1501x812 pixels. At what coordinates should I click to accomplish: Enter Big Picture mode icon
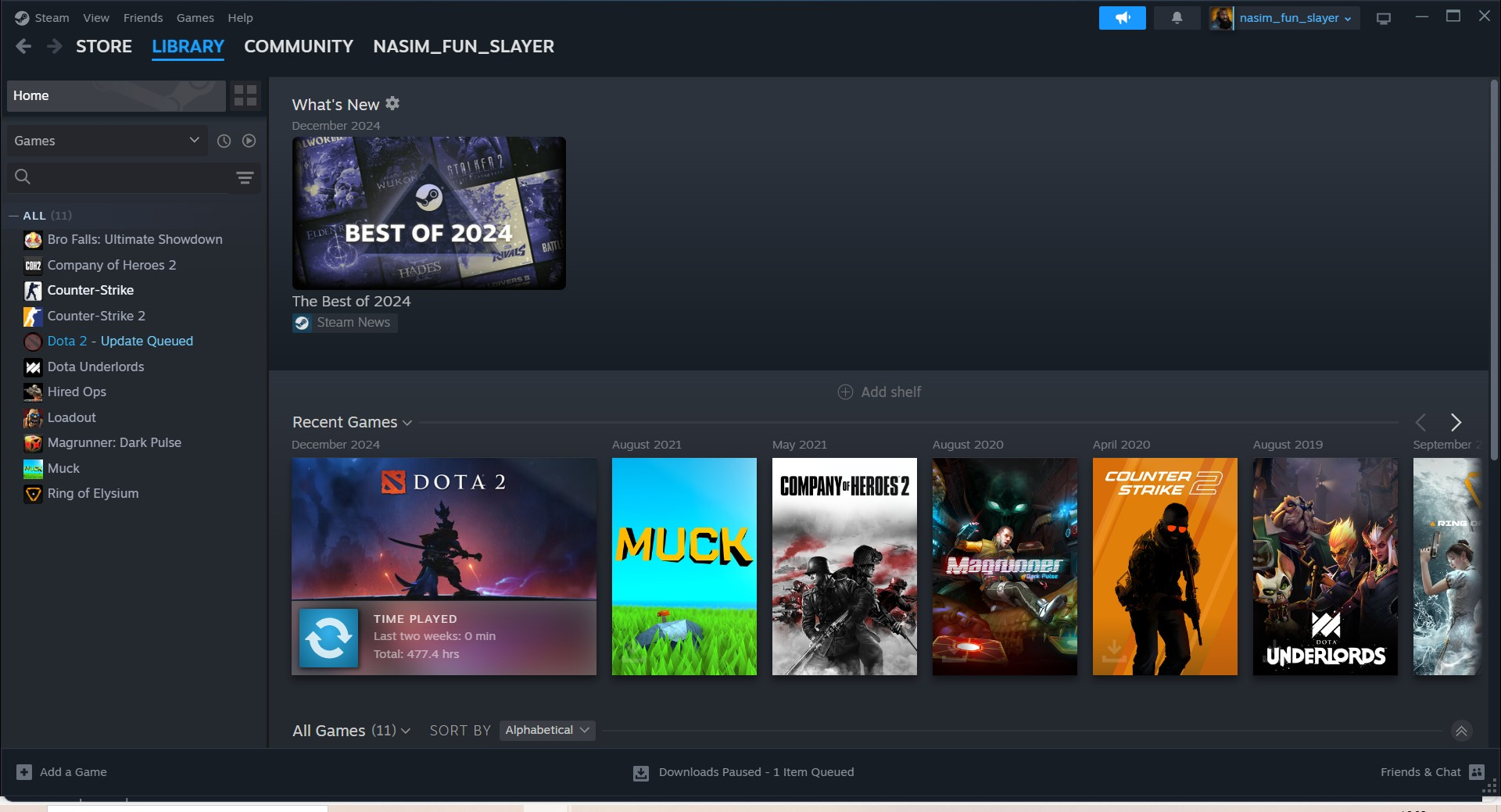[x=1384, y=18]
